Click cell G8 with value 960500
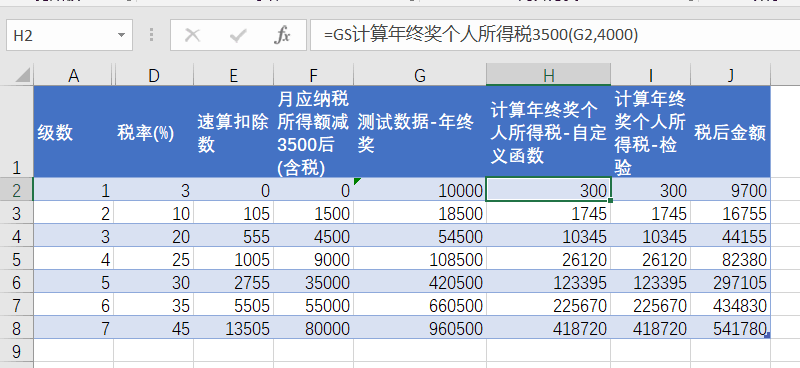This screenshot has width=800, height=368. point(420,328)
